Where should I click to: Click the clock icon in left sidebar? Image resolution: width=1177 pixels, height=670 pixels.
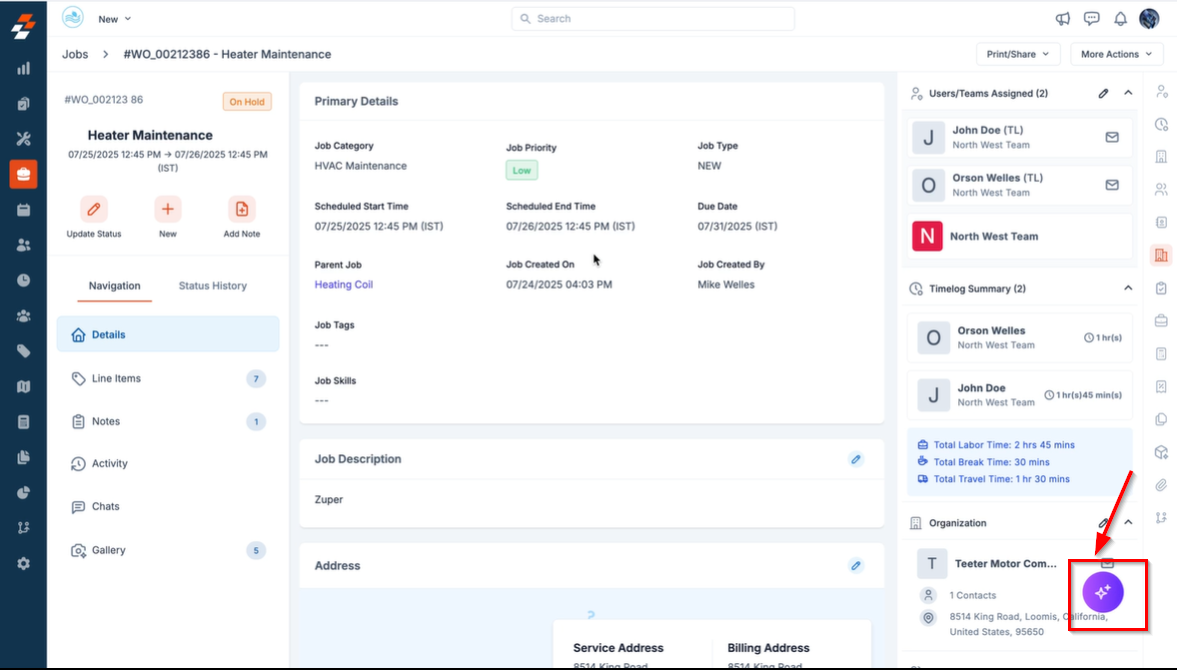coord(23,281)
